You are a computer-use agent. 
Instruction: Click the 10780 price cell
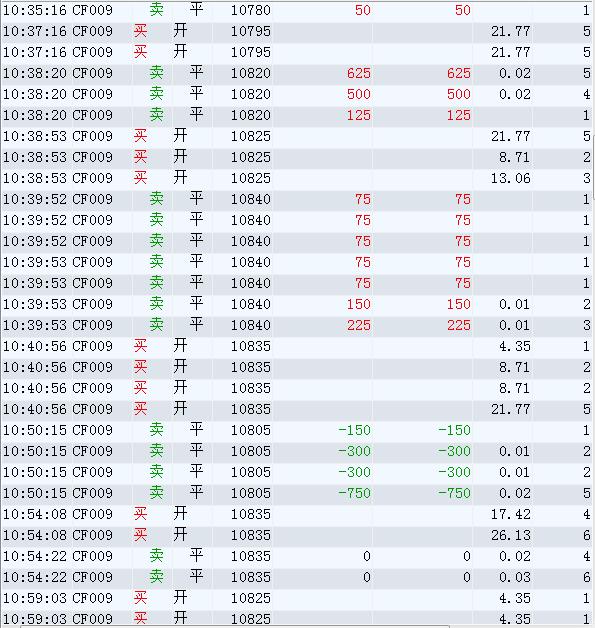[x=251, y=10]
